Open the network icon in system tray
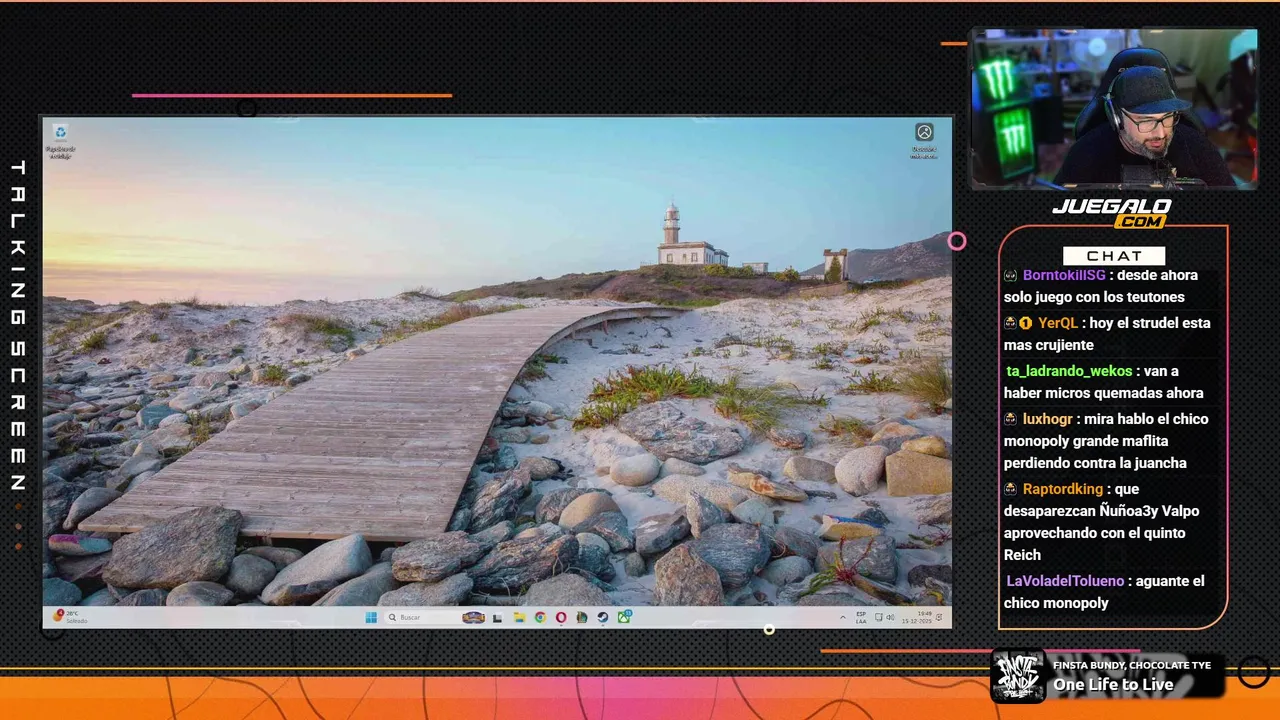This screenshot has width=1280, height=720. click(879, 617)
